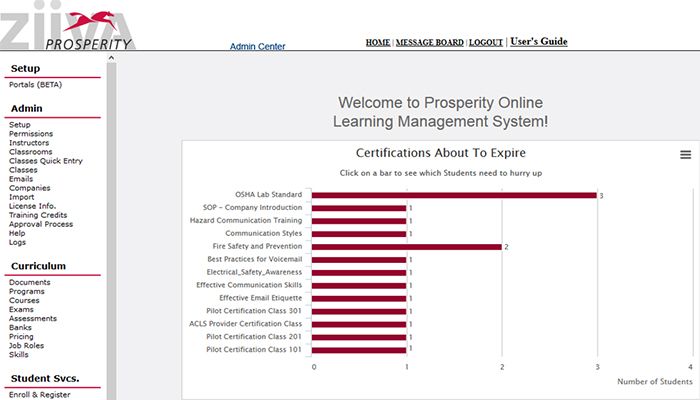The height and width of the screenshot is (400, 700).
Task: Open Job Roles under Curriculum
Action: coord(26,346)
